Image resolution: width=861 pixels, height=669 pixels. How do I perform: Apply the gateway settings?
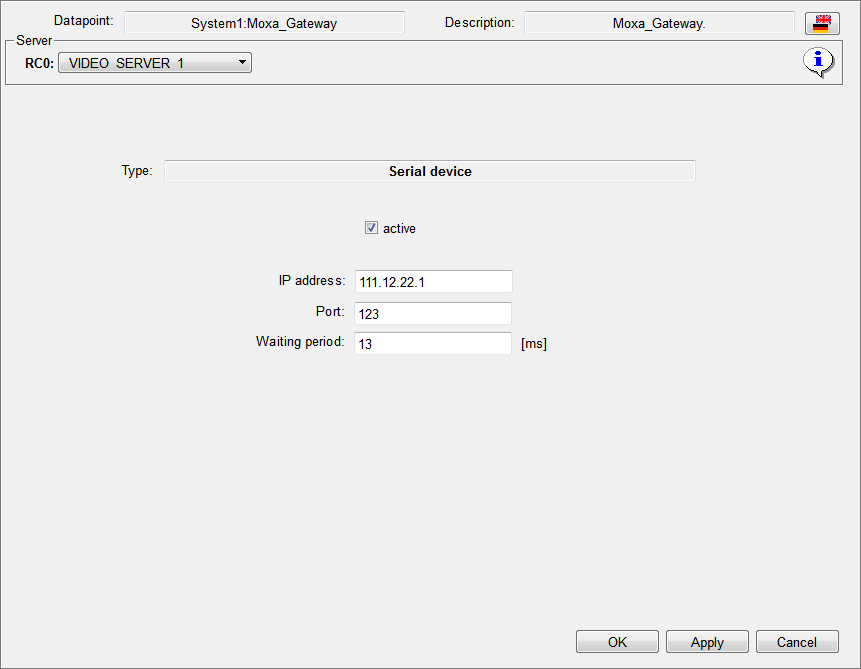[707, 642]
